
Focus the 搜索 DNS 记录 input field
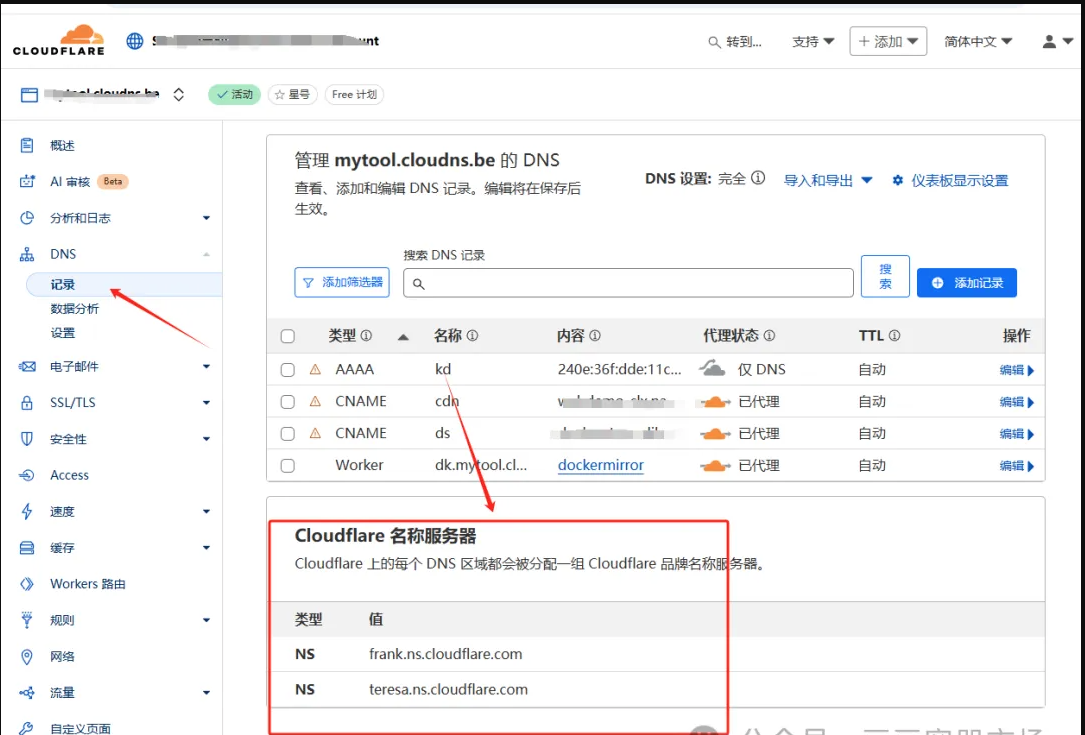point(628,283)
